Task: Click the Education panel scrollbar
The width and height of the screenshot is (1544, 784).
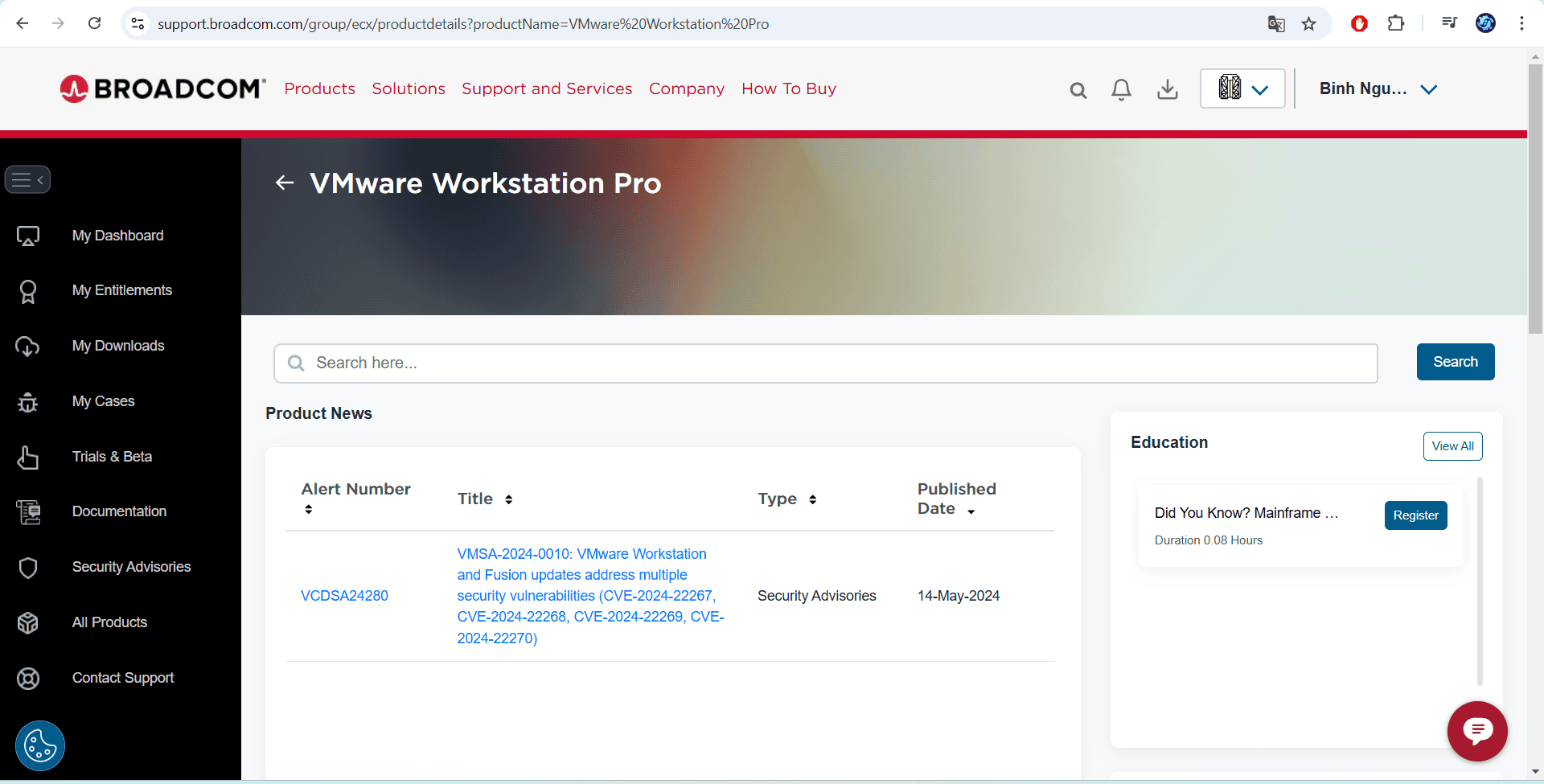Action: [x=1480, y=581]
